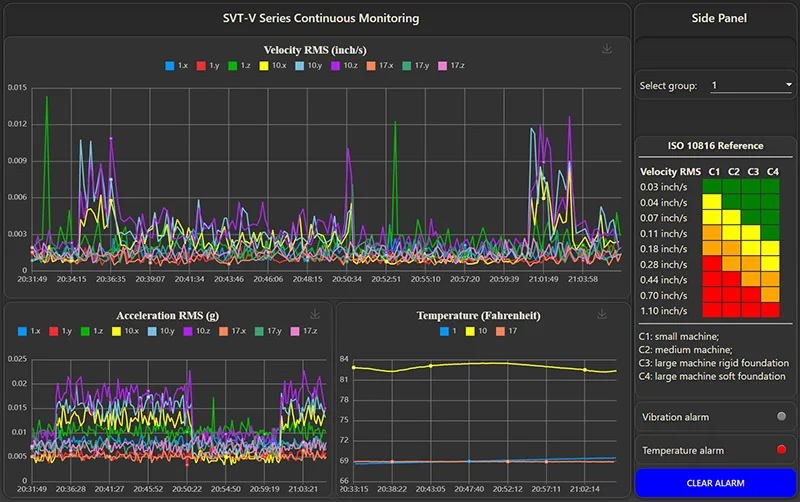Hide 10.z series in Velocity chart legend

[x=345, y=66]
